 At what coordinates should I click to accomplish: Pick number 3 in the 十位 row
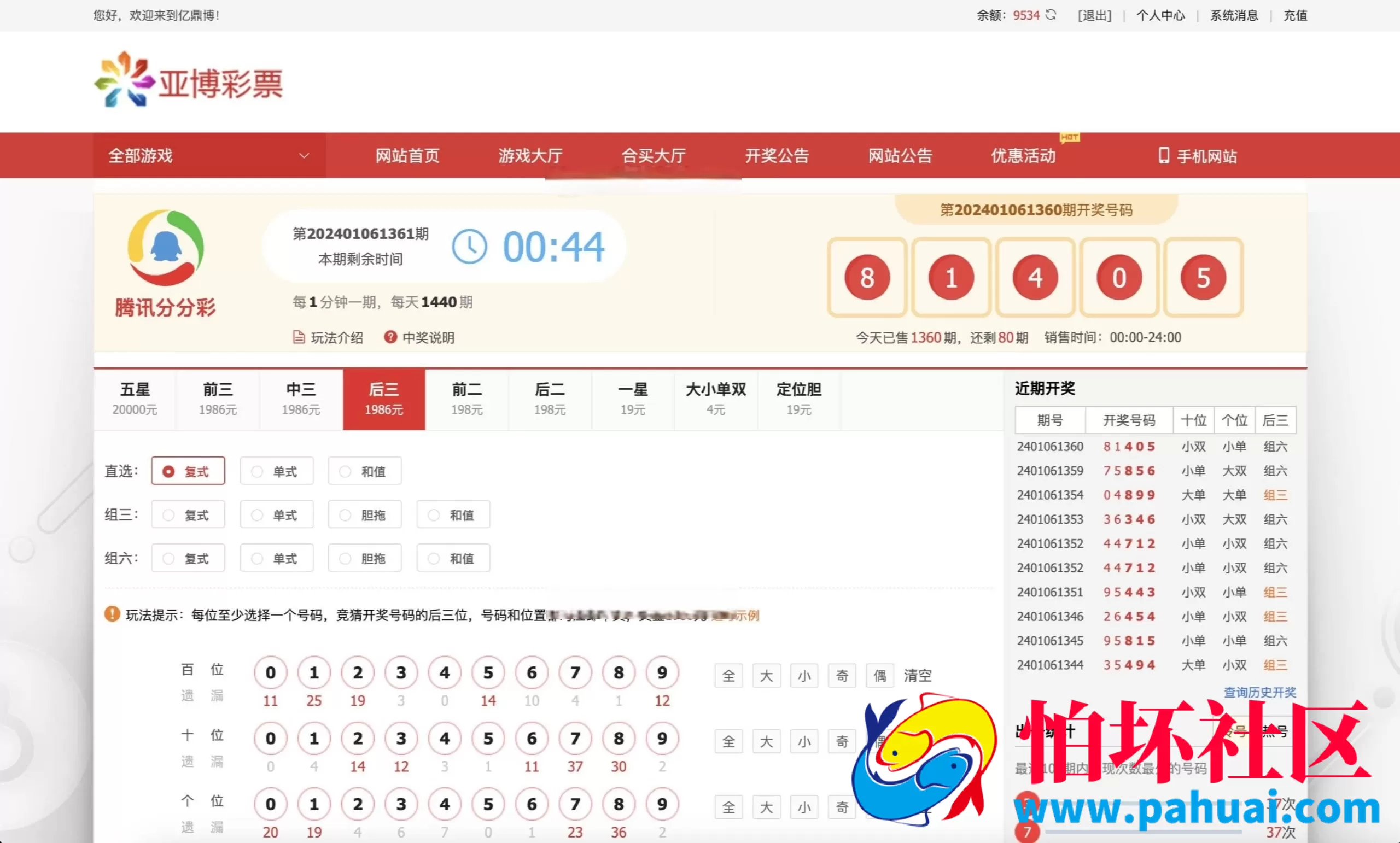tap(401, 739)
